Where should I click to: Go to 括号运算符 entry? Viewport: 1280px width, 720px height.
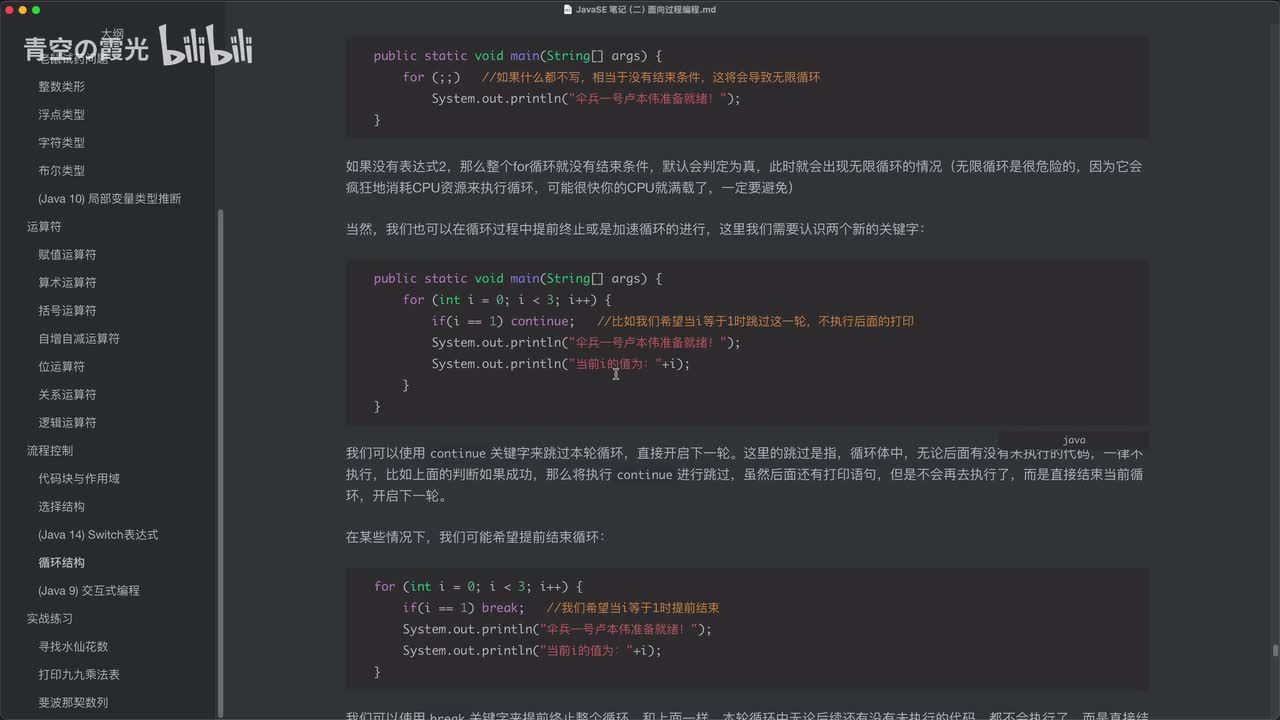67,311
